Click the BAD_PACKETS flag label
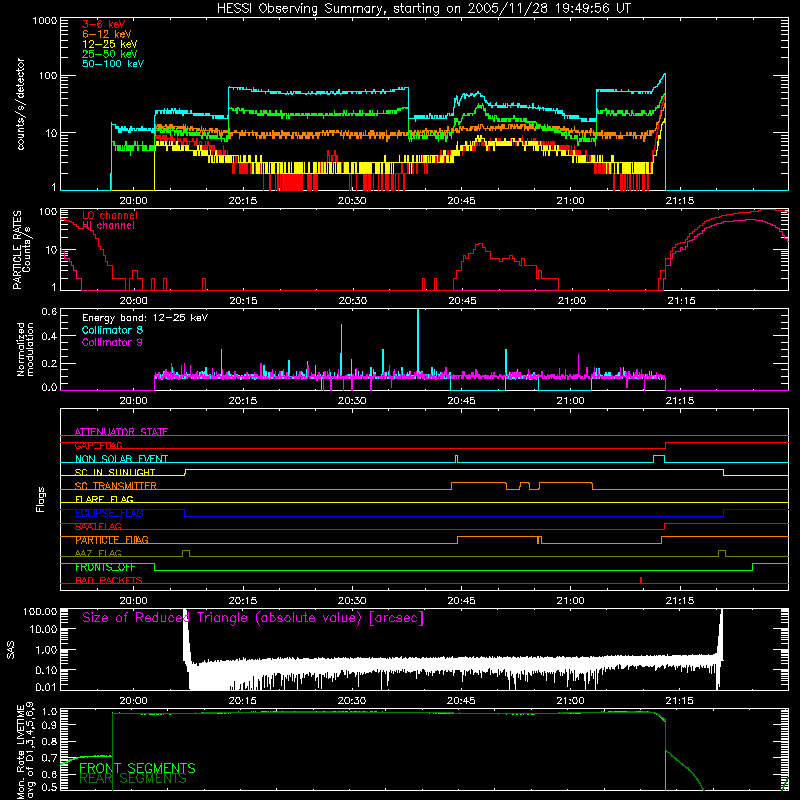800x800 pixels. (x=109, y=580)
